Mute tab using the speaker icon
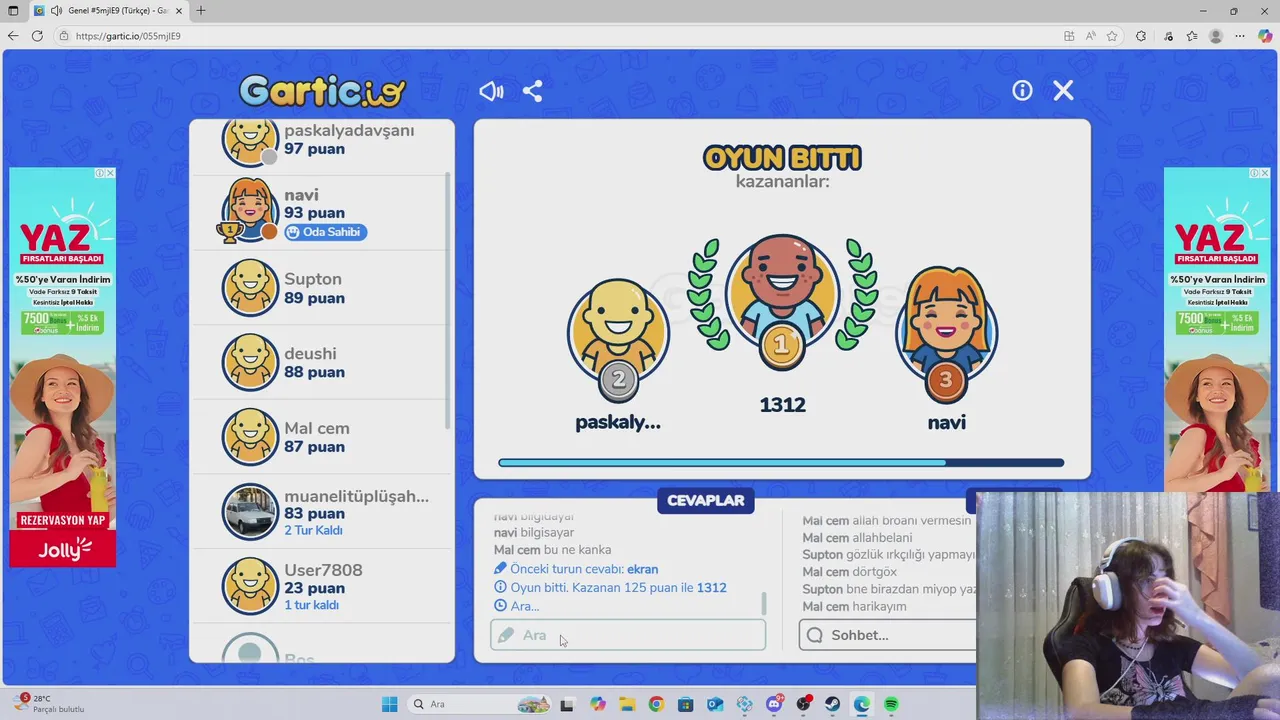 pos(56,11)
